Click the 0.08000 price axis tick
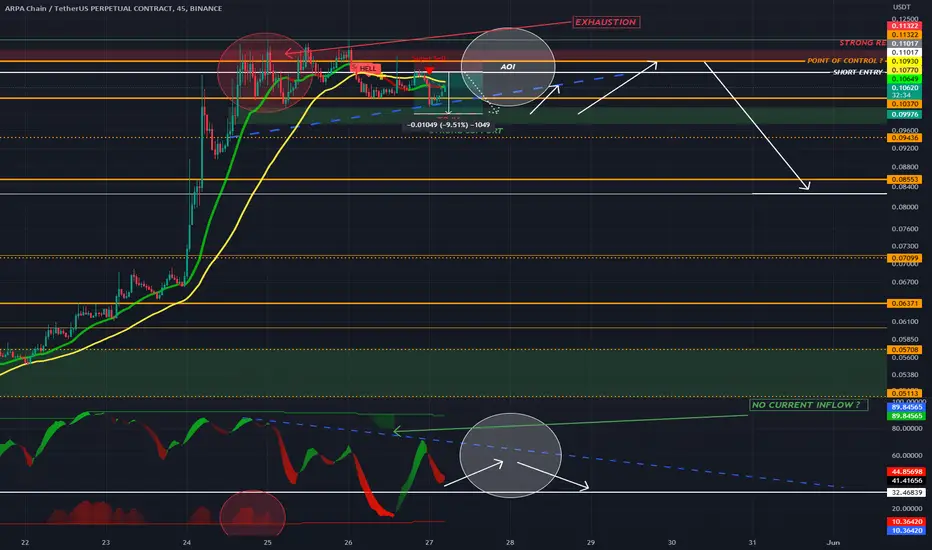The height and width of the screenshot is (550, 932). tap(905, 208)
